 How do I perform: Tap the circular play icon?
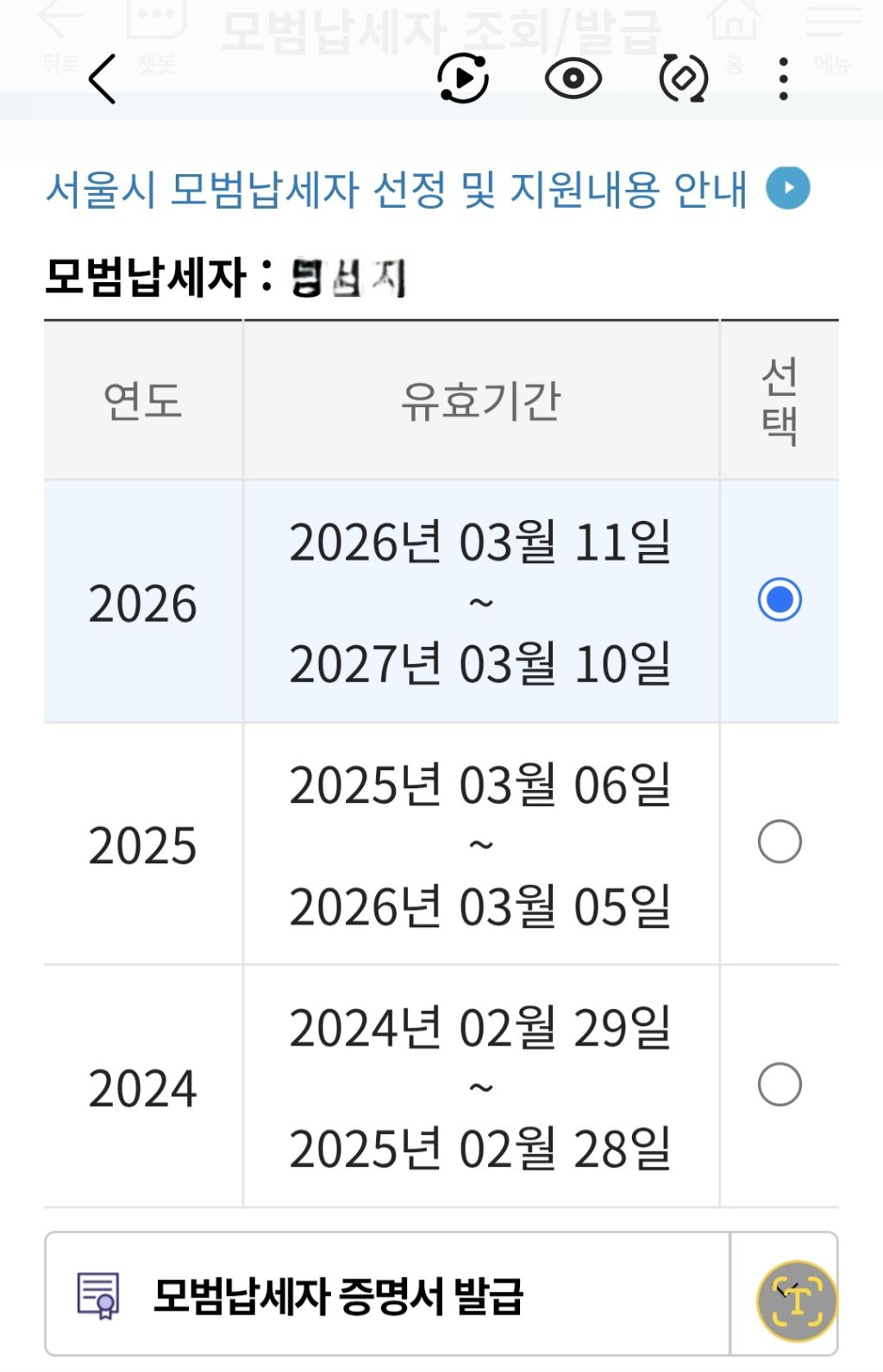coord(463,79)
